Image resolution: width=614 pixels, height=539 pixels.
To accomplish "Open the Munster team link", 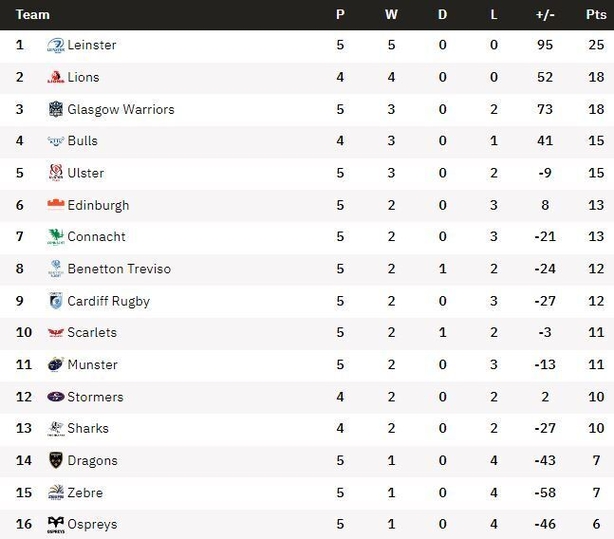I will click(92, 365).
